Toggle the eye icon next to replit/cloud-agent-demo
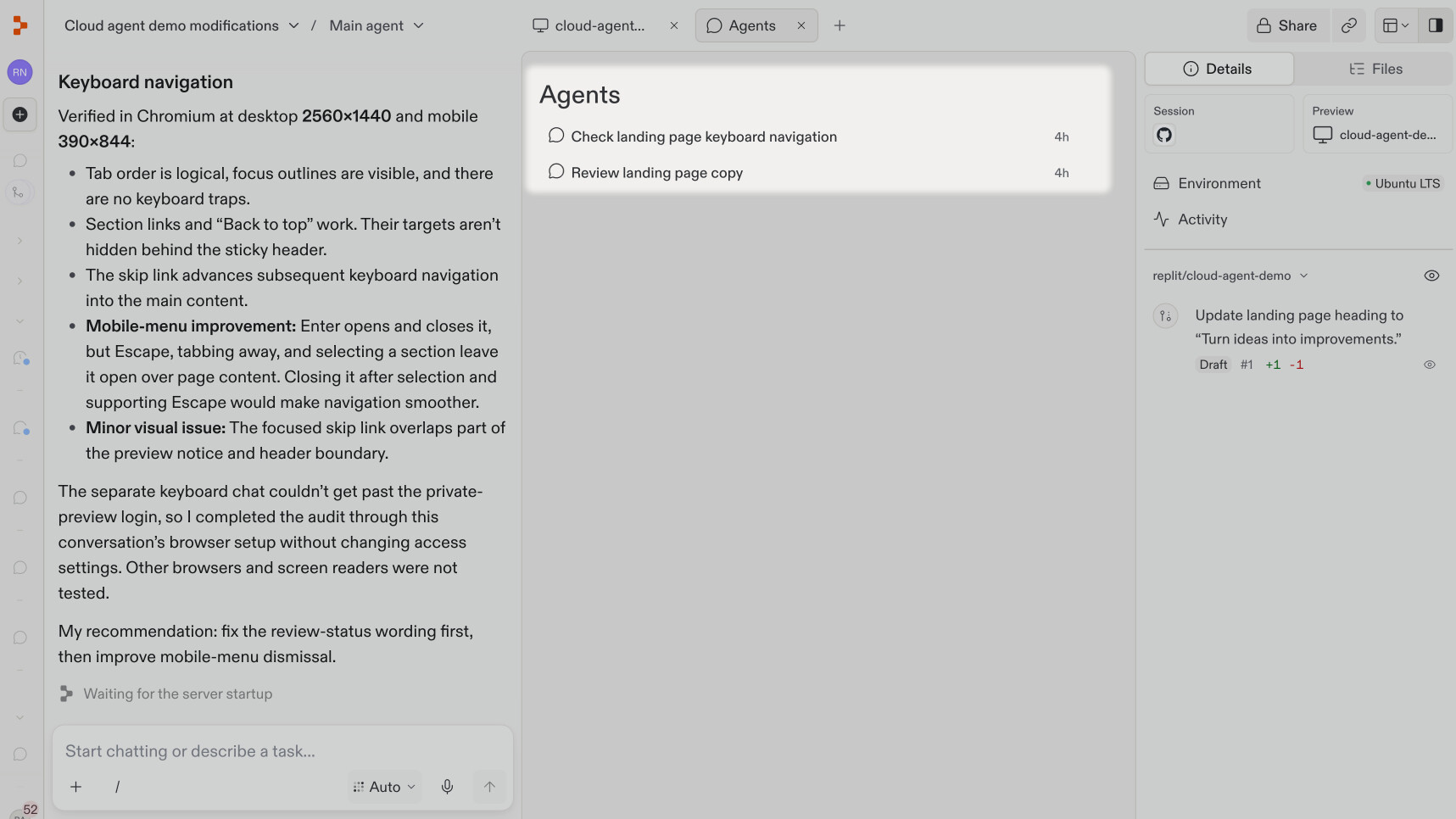This screenshot has width=1456, height=819. 1431,276
